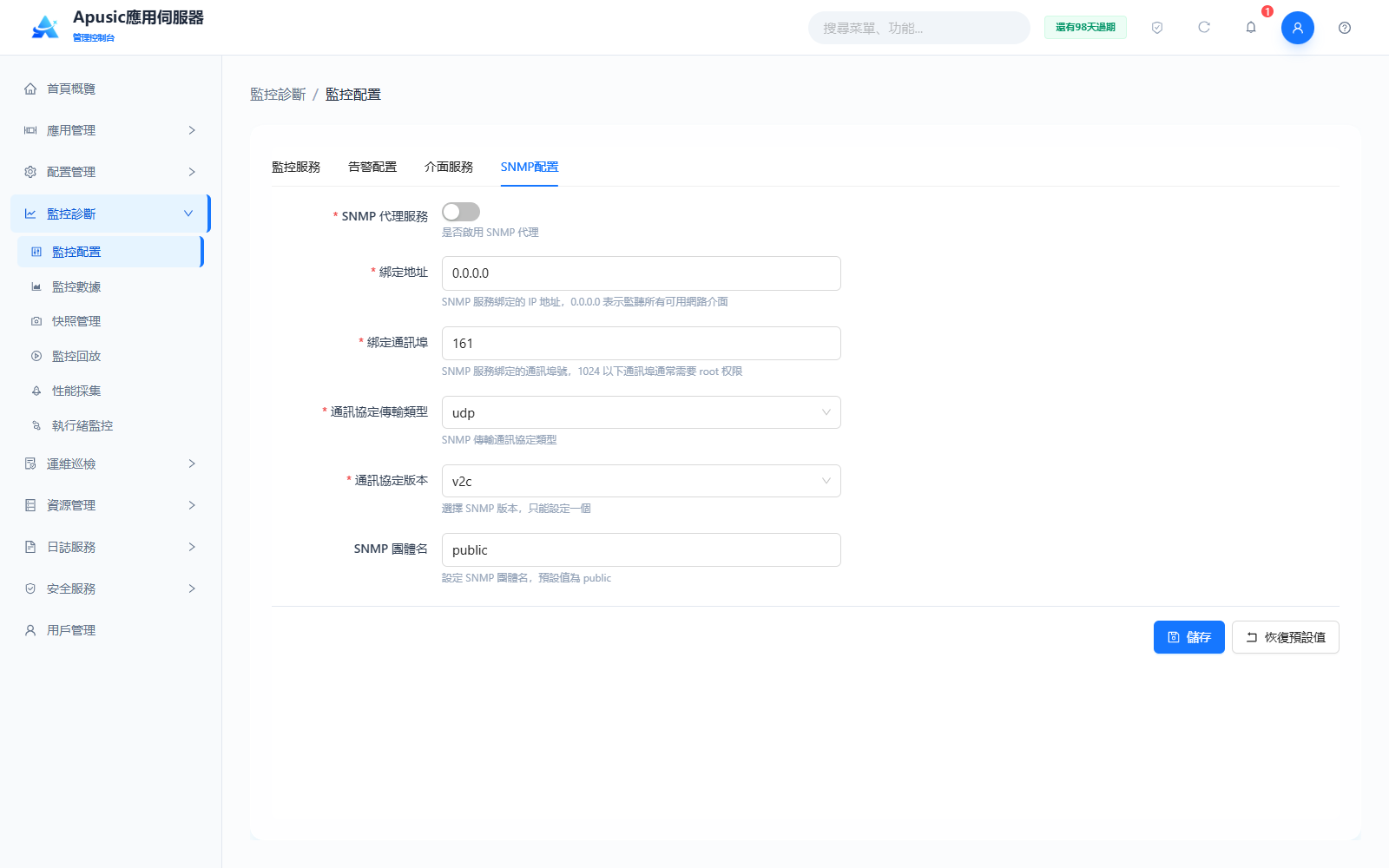Open 監控配置 in the sidebar

click(x=110, y=252)
